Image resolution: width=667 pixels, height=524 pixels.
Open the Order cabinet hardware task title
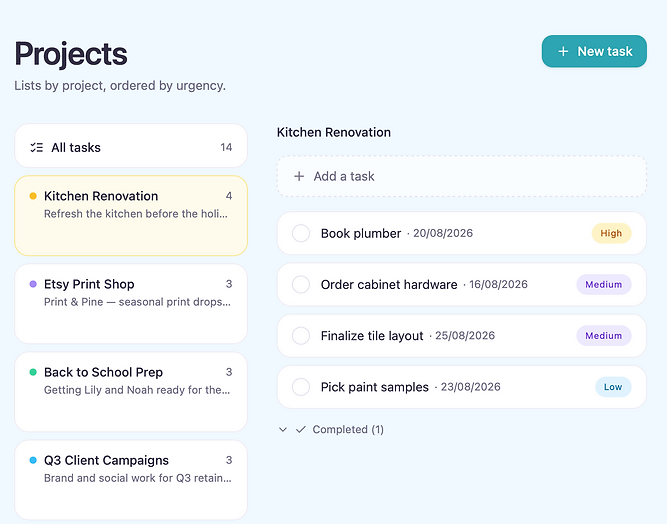[x=389, y=285]
